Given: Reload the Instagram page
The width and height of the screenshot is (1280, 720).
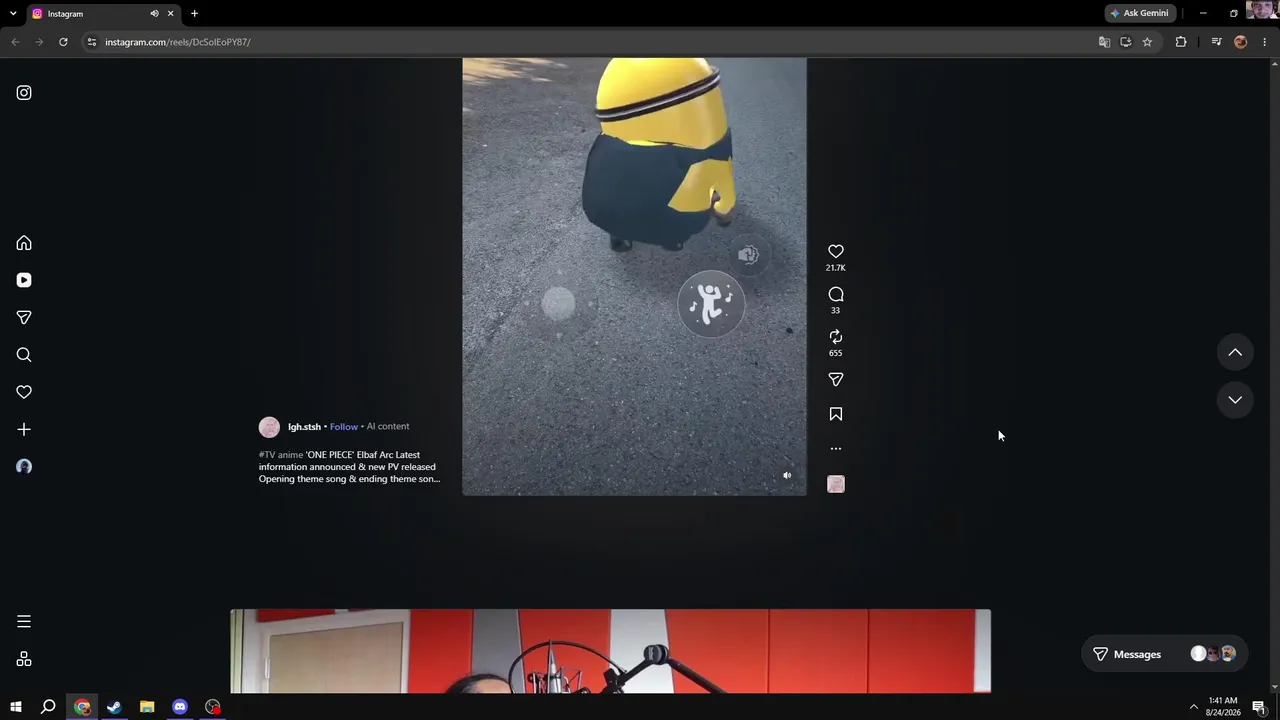Looking at the screenshot, I should tap(63, 42).
